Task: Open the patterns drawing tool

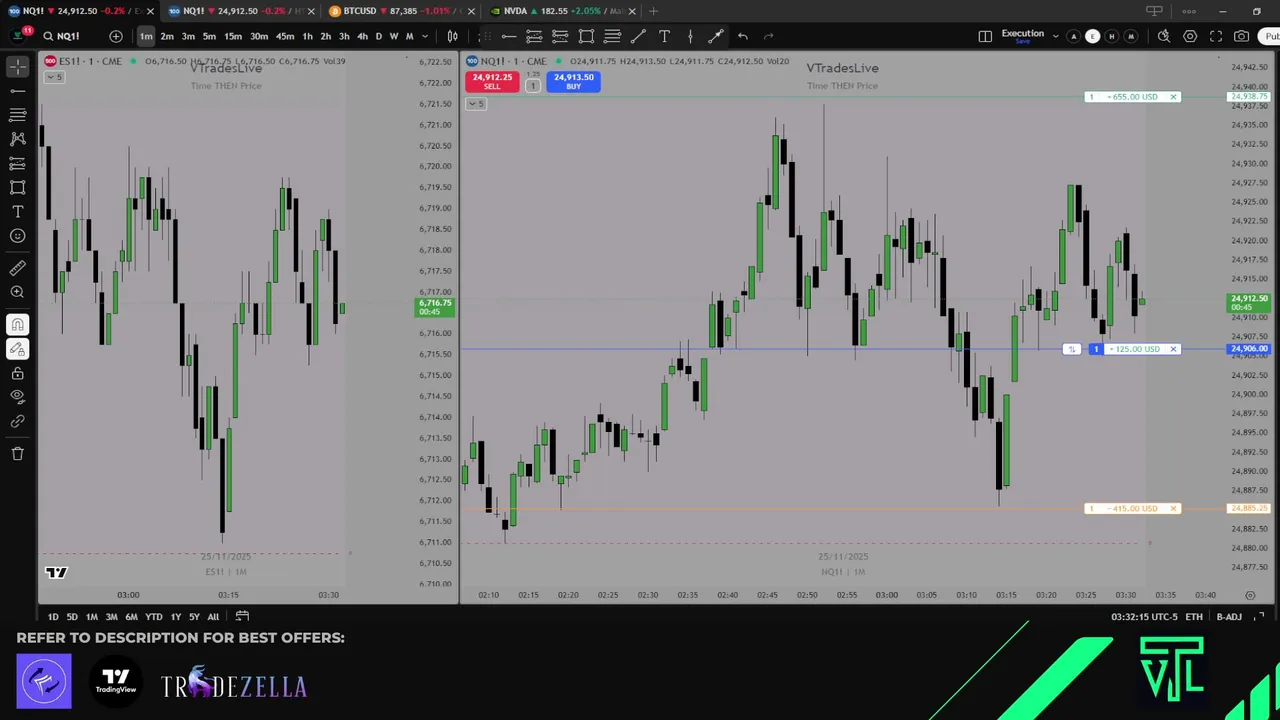Action: point(18,139)
